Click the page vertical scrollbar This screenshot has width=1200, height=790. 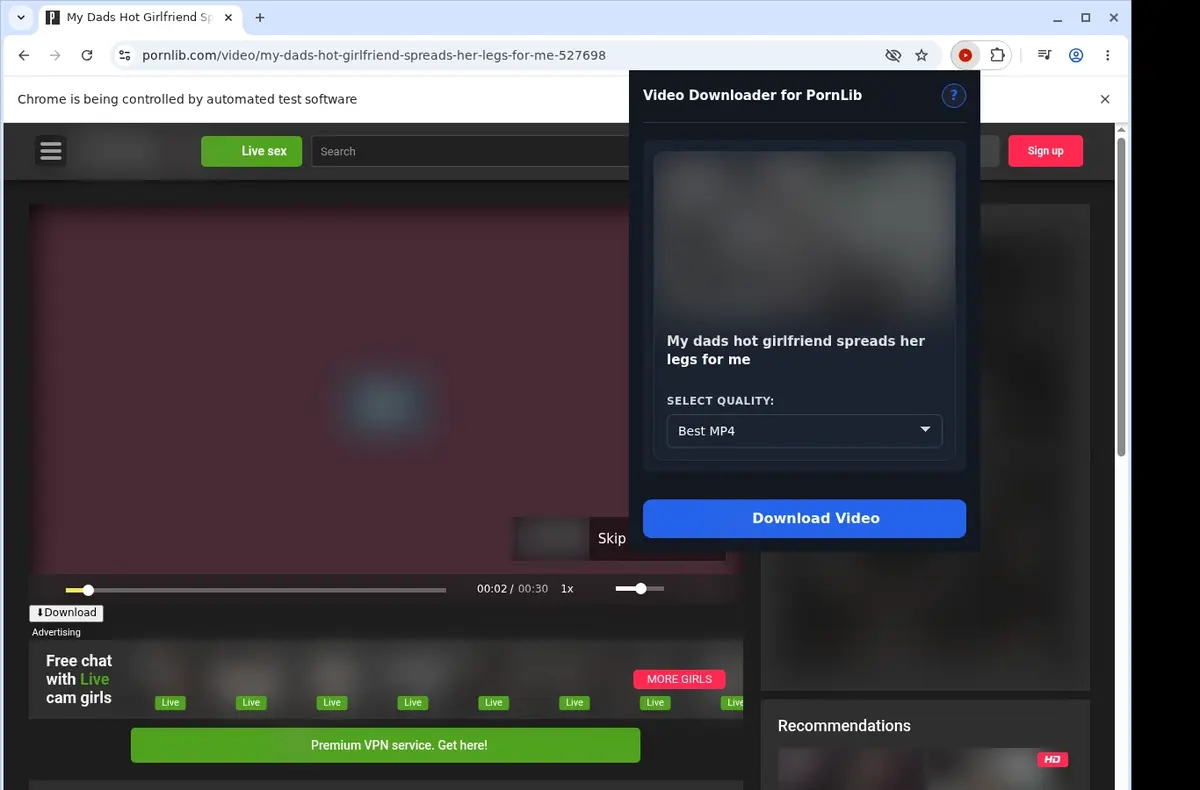pos(1121,297)
